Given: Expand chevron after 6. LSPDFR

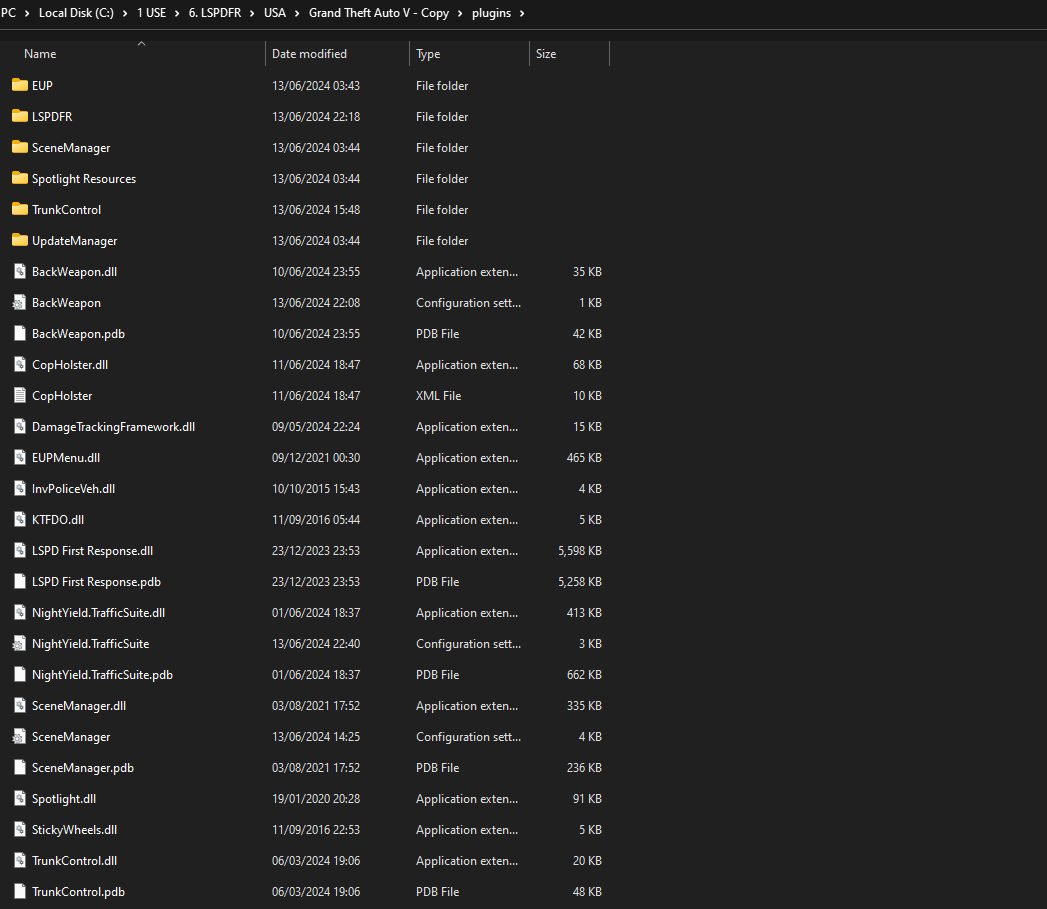Looking at the screenshot, I should (252, 13).
